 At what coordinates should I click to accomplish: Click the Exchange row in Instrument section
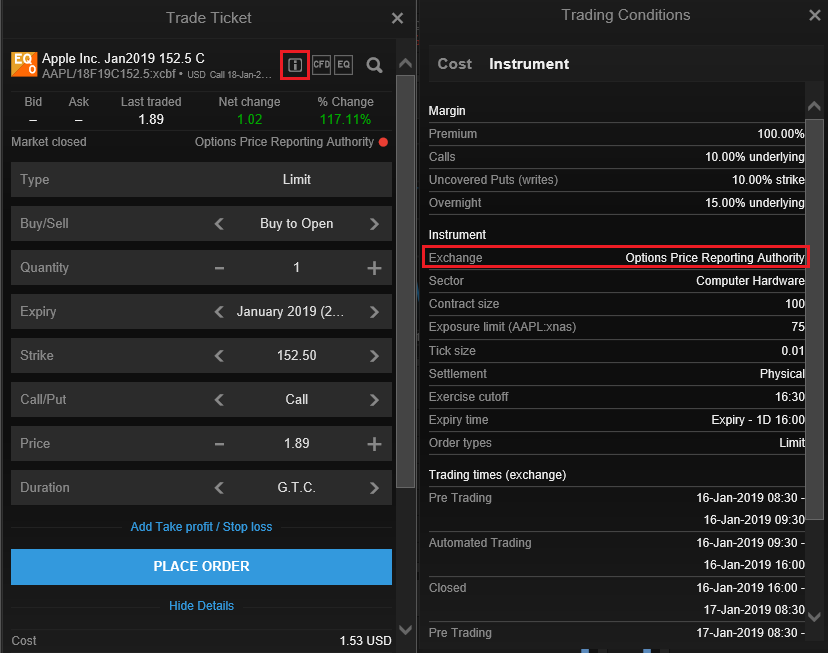pyautogui.click(x=616, y=258)
